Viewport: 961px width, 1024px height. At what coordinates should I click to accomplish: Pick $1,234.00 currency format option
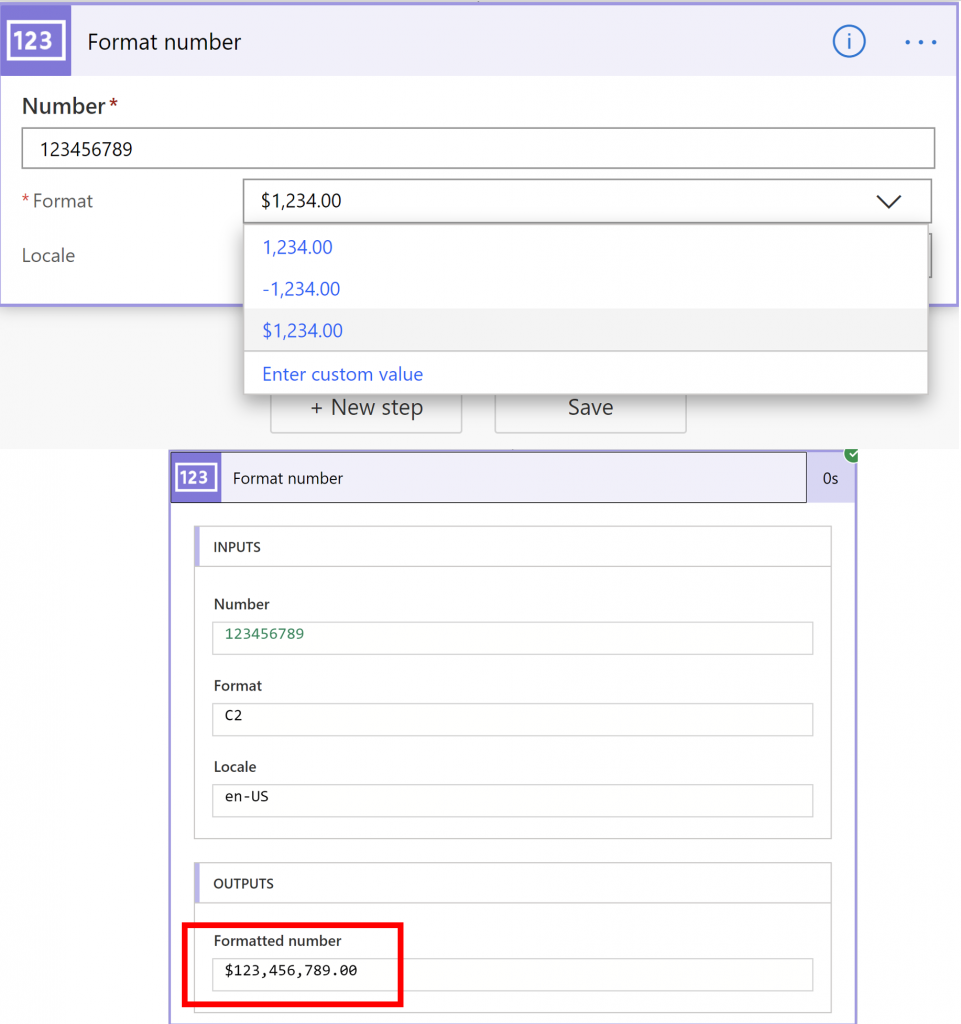585,330
